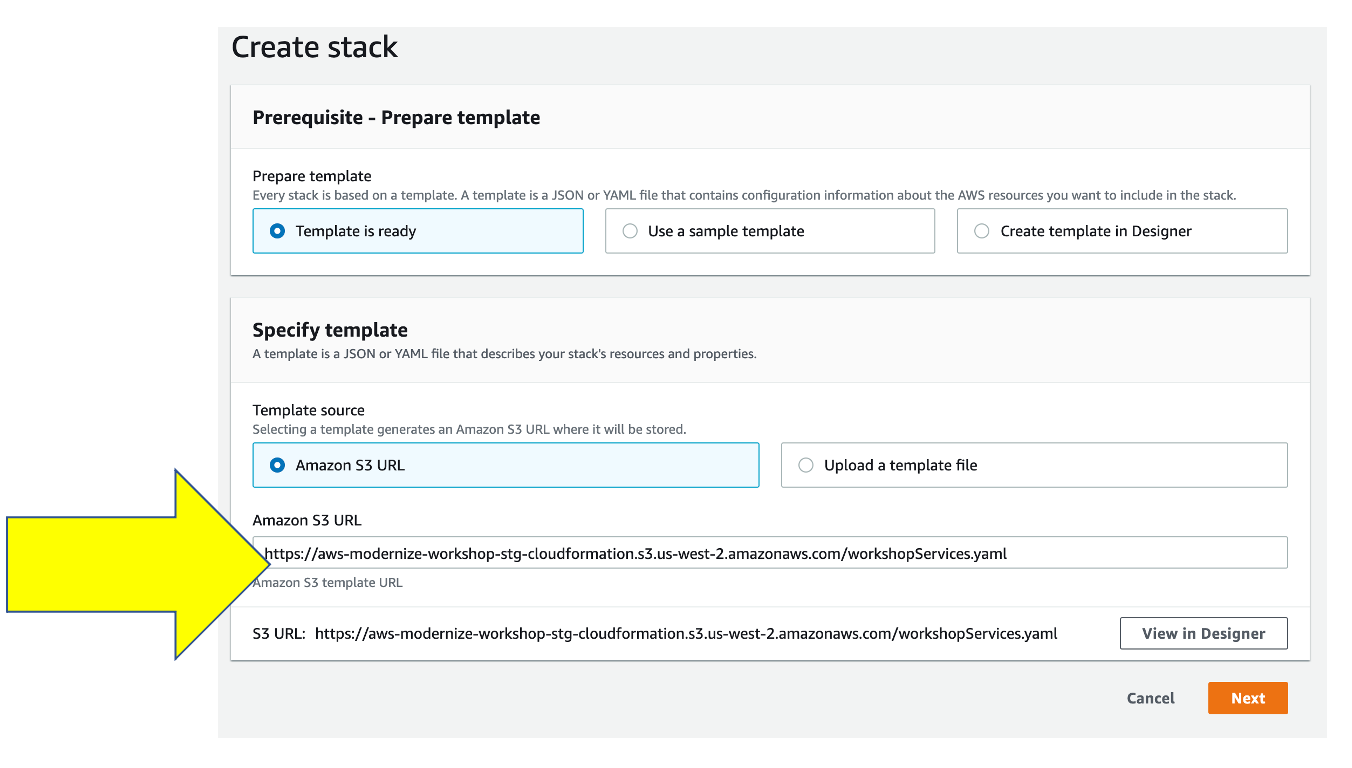
Task: Click the "Selecting a template generates" helper text
Action: coord(469,430)
